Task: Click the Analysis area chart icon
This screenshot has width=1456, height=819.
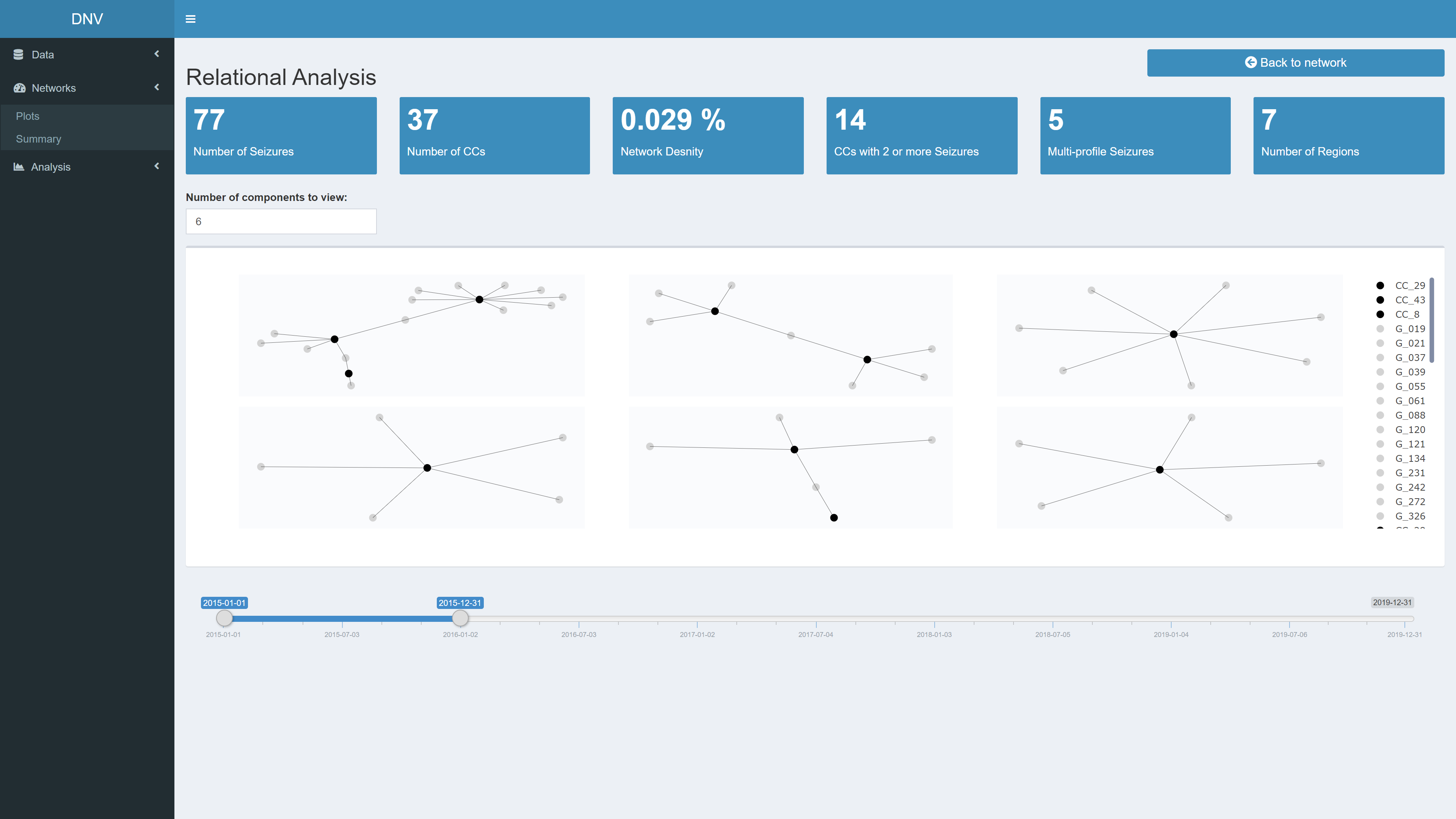Action: tap(19, 167)
